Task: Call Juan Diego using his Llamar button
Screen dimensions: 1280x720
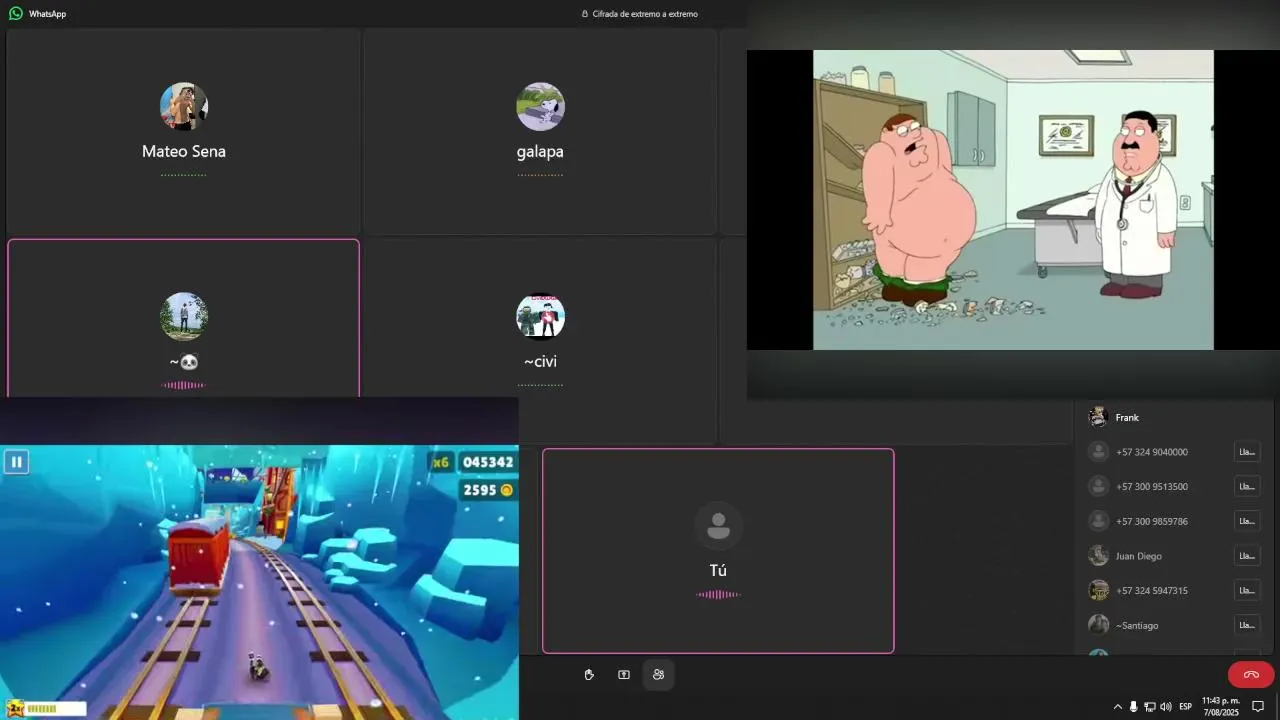Action: pyautogui.click(x=1247, y=556)
